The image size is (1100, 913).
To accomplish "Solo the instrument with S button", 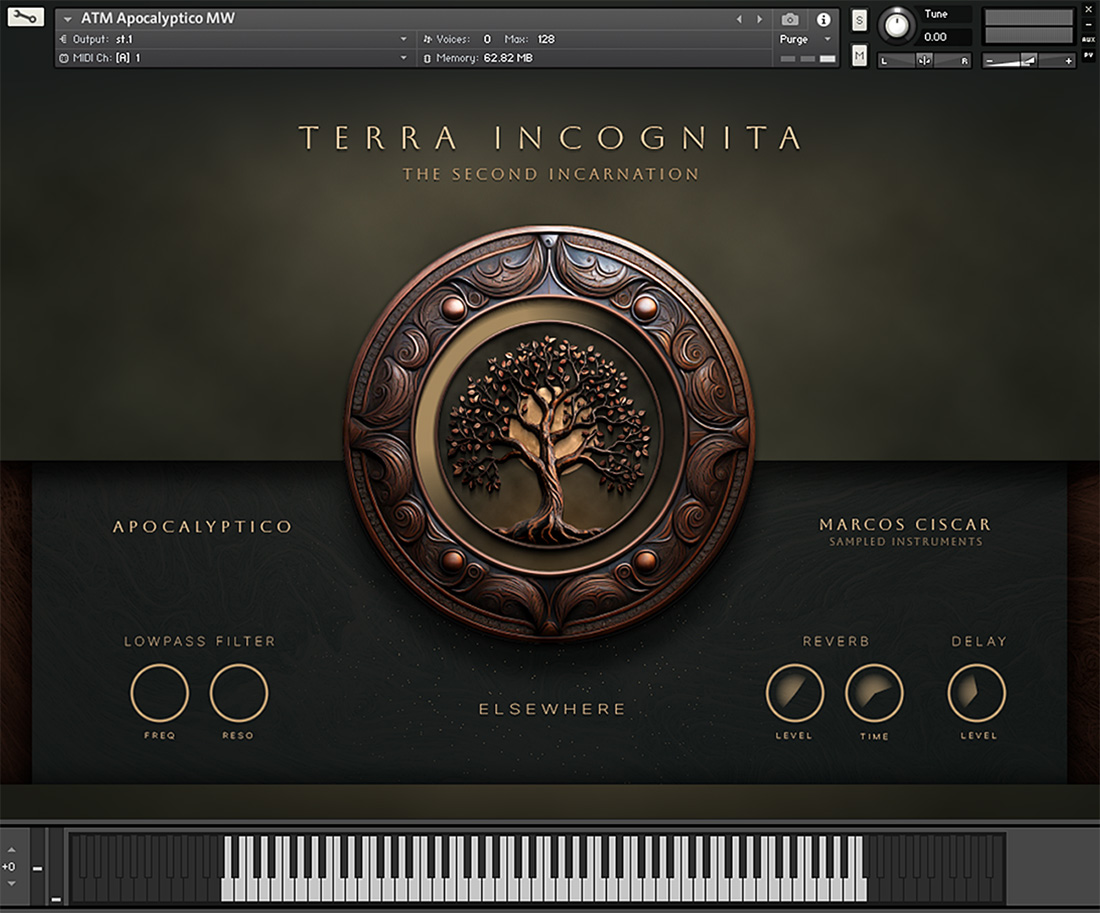I will coord(859,20).
